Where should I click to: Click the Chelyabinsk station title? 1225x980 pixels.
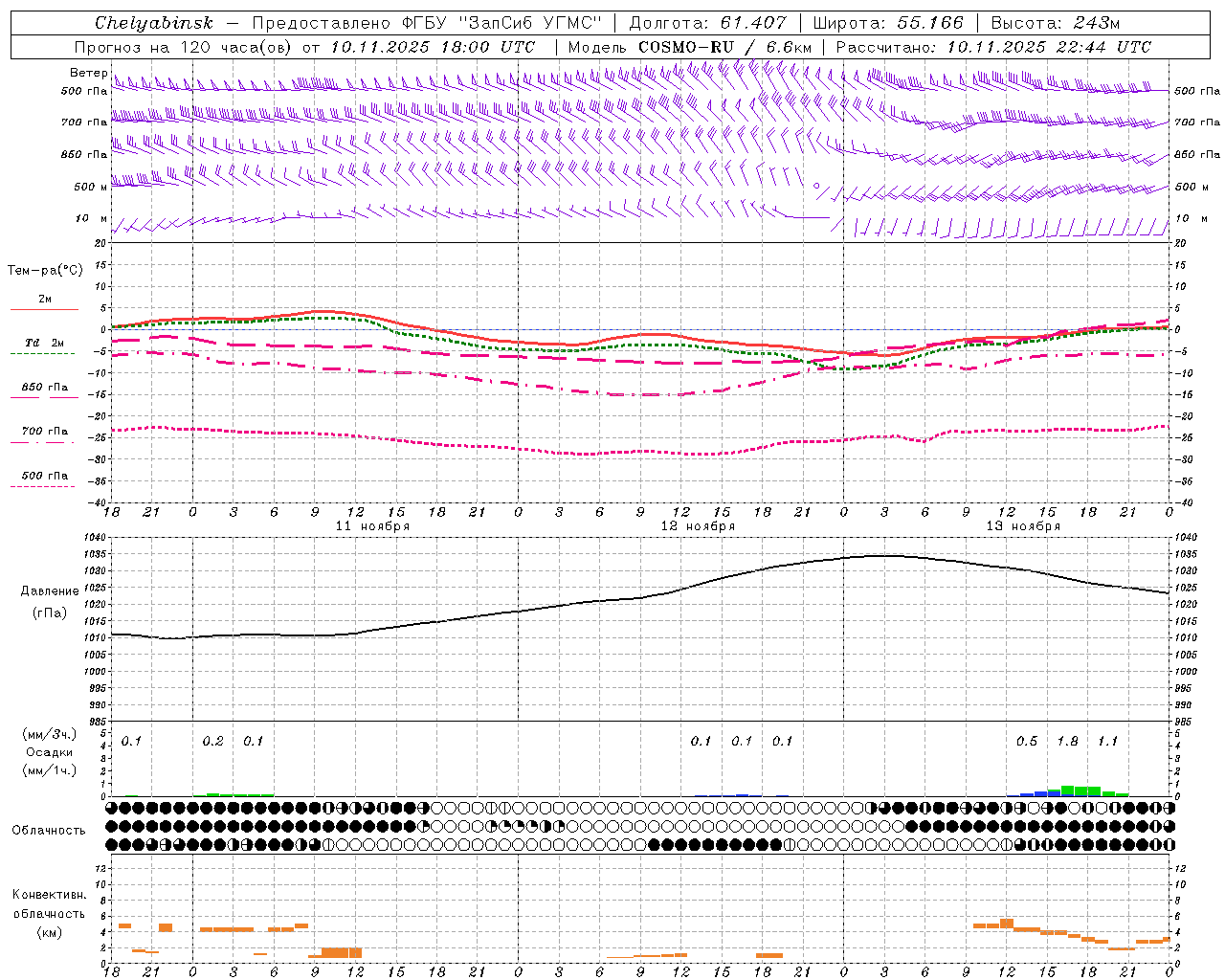[153, 23]
